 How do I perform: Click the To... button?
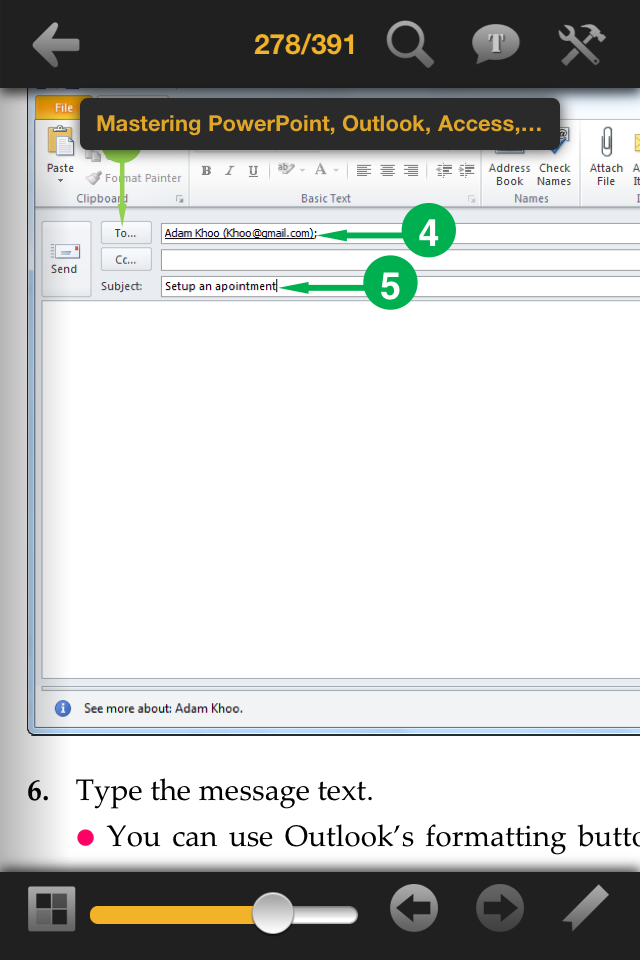point(126,233)
